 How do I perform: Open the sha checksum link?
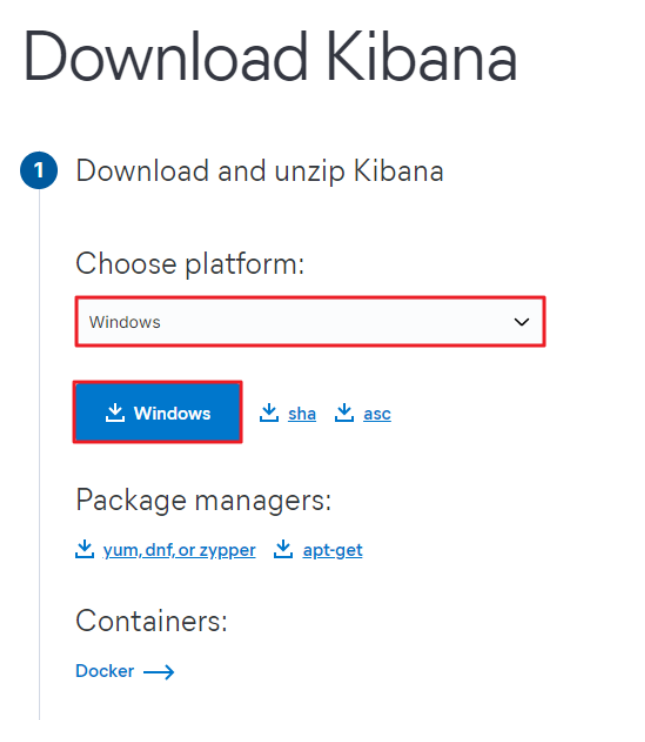pos(302,414)
